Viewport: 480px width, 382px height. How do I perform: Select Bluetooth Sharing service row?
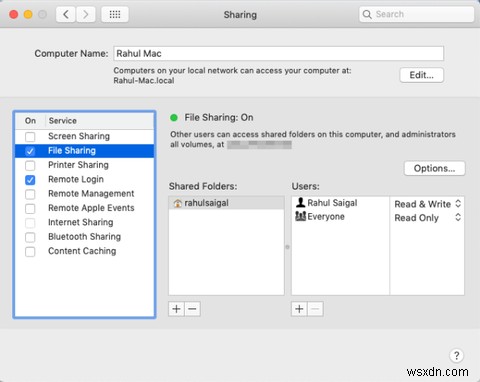pyautogui.click(x=84, y=237)
